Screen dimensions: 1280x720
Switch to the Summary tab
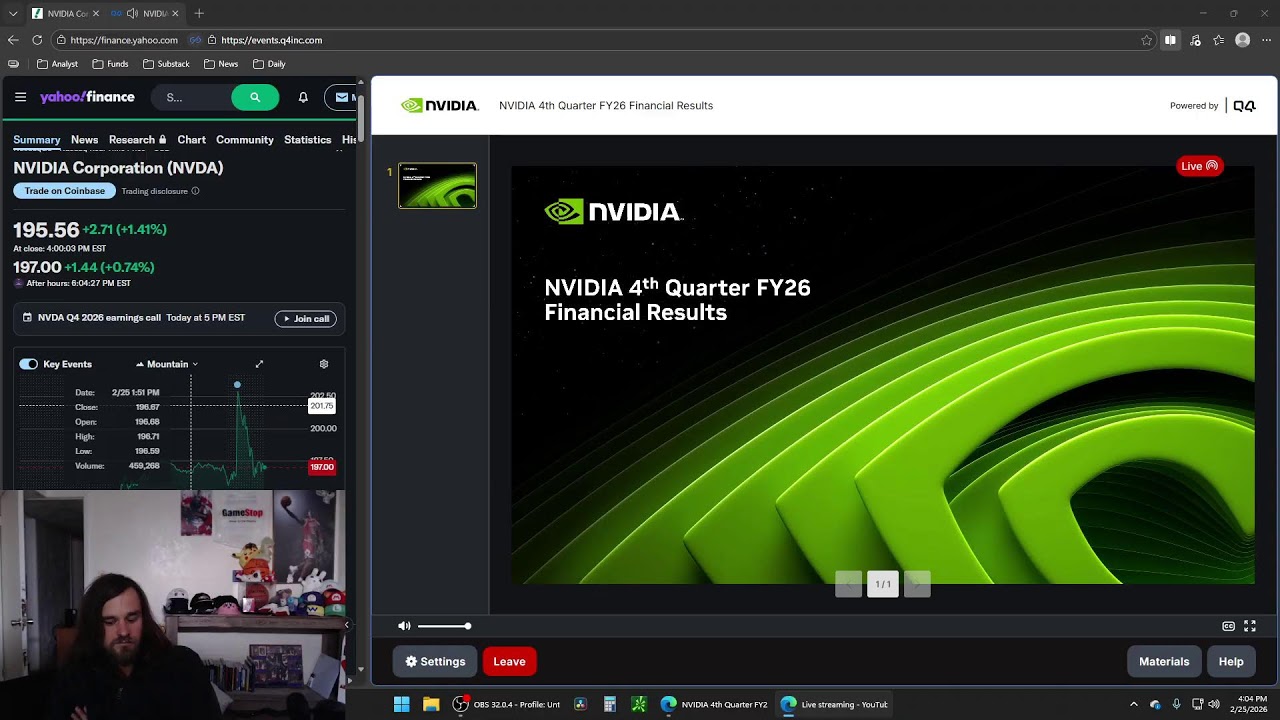[x=37, y=140]
